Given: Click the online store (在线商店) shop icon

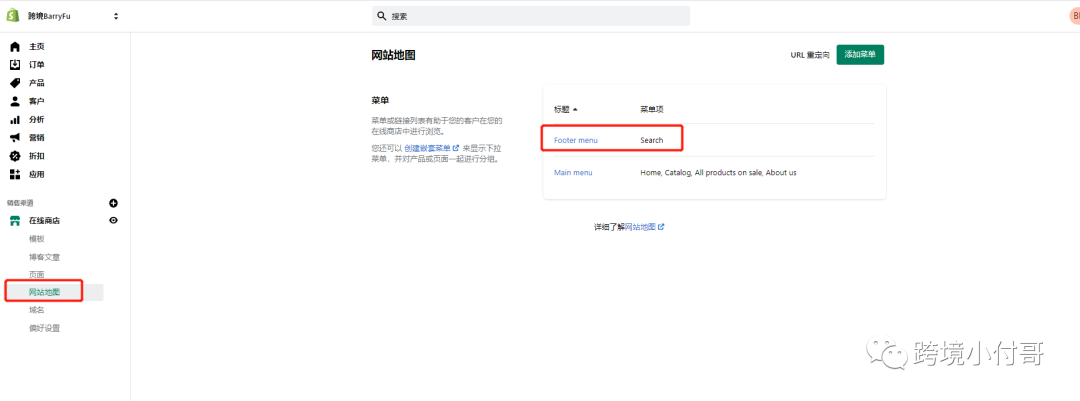Looking at the screenshot, I should (15, 221).
